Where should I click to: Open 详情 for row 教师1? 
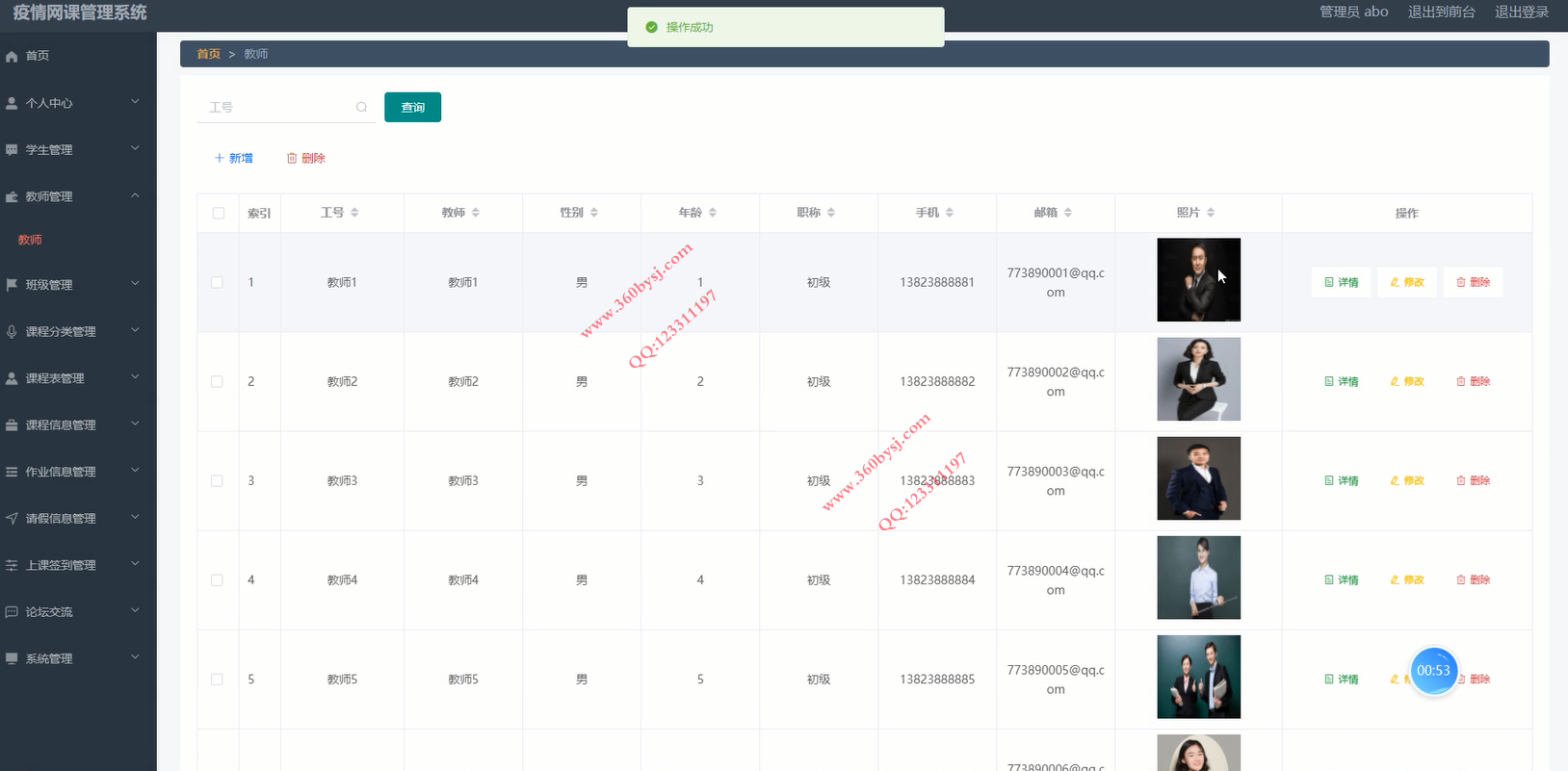coord(1341,282)
